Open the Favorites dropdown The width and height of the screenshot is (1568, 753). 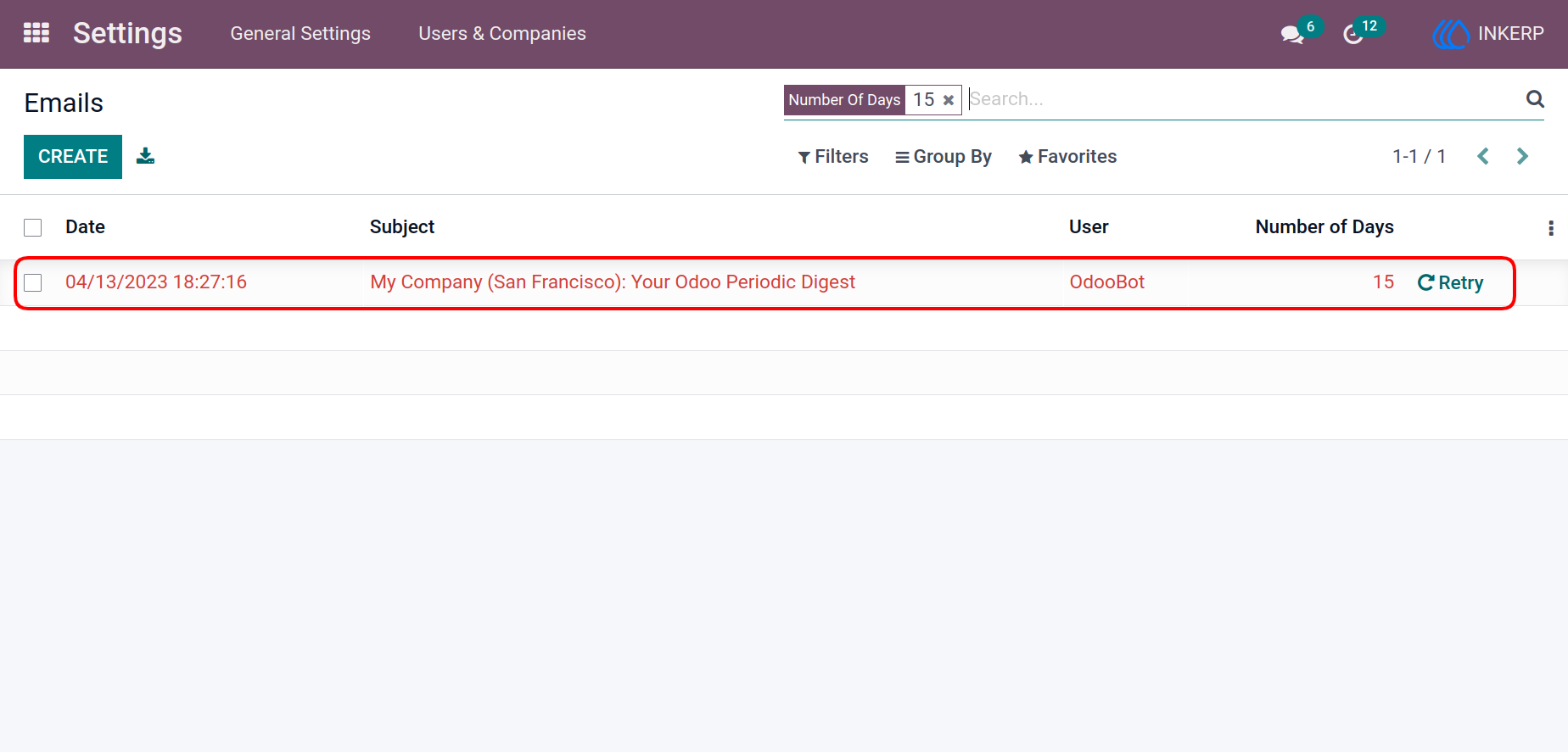click(x=1067, y=157)
